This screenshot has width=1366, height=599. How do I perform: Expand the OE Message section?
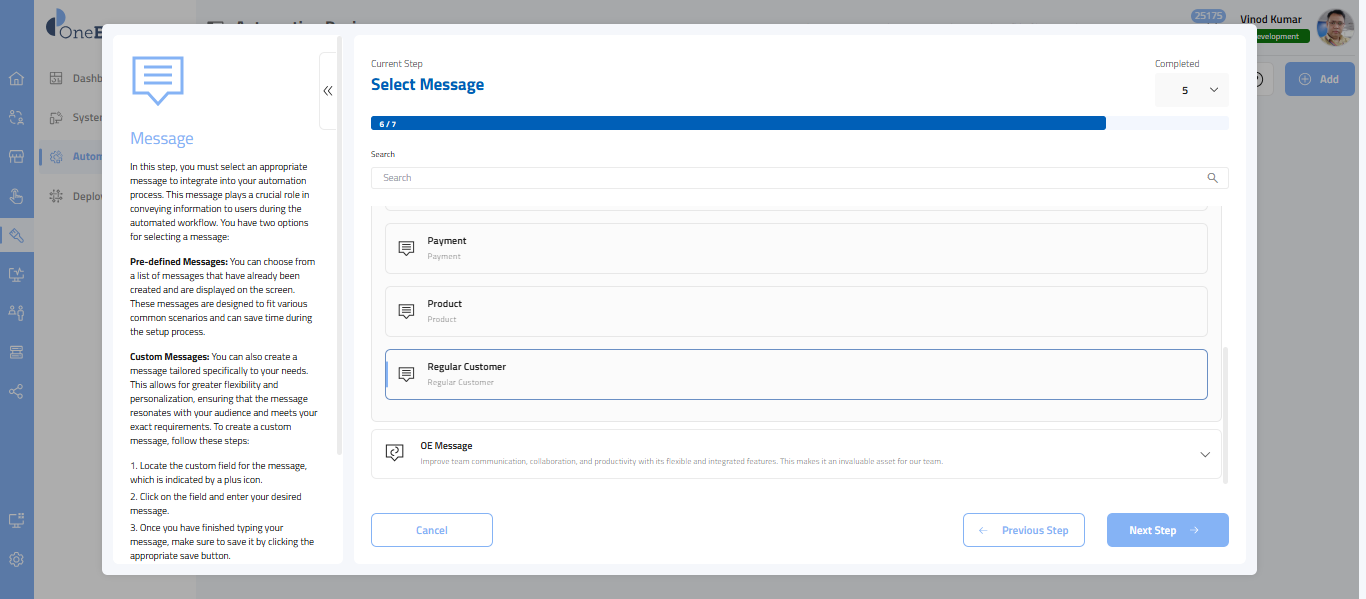coord(1204,454)
